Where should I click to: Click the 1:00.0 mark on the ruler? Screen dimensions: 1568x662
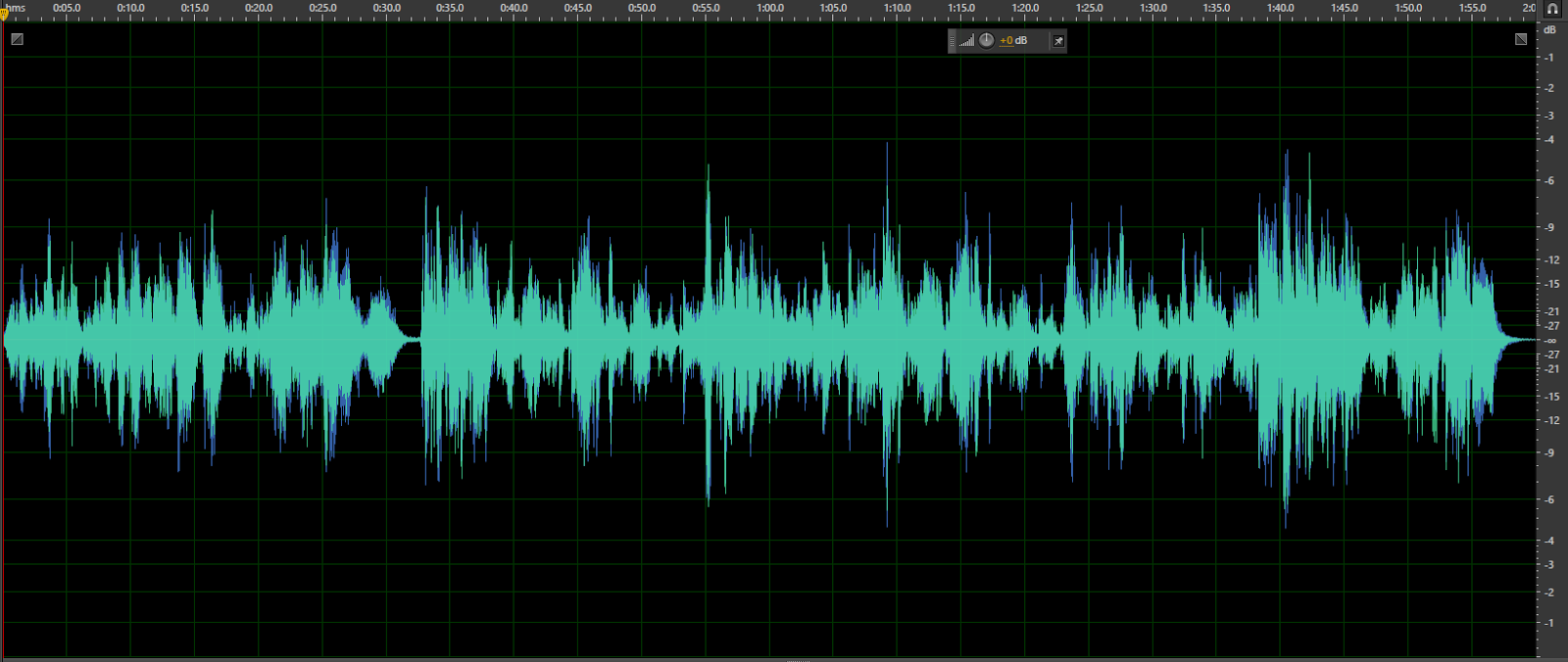coord(769,8)
